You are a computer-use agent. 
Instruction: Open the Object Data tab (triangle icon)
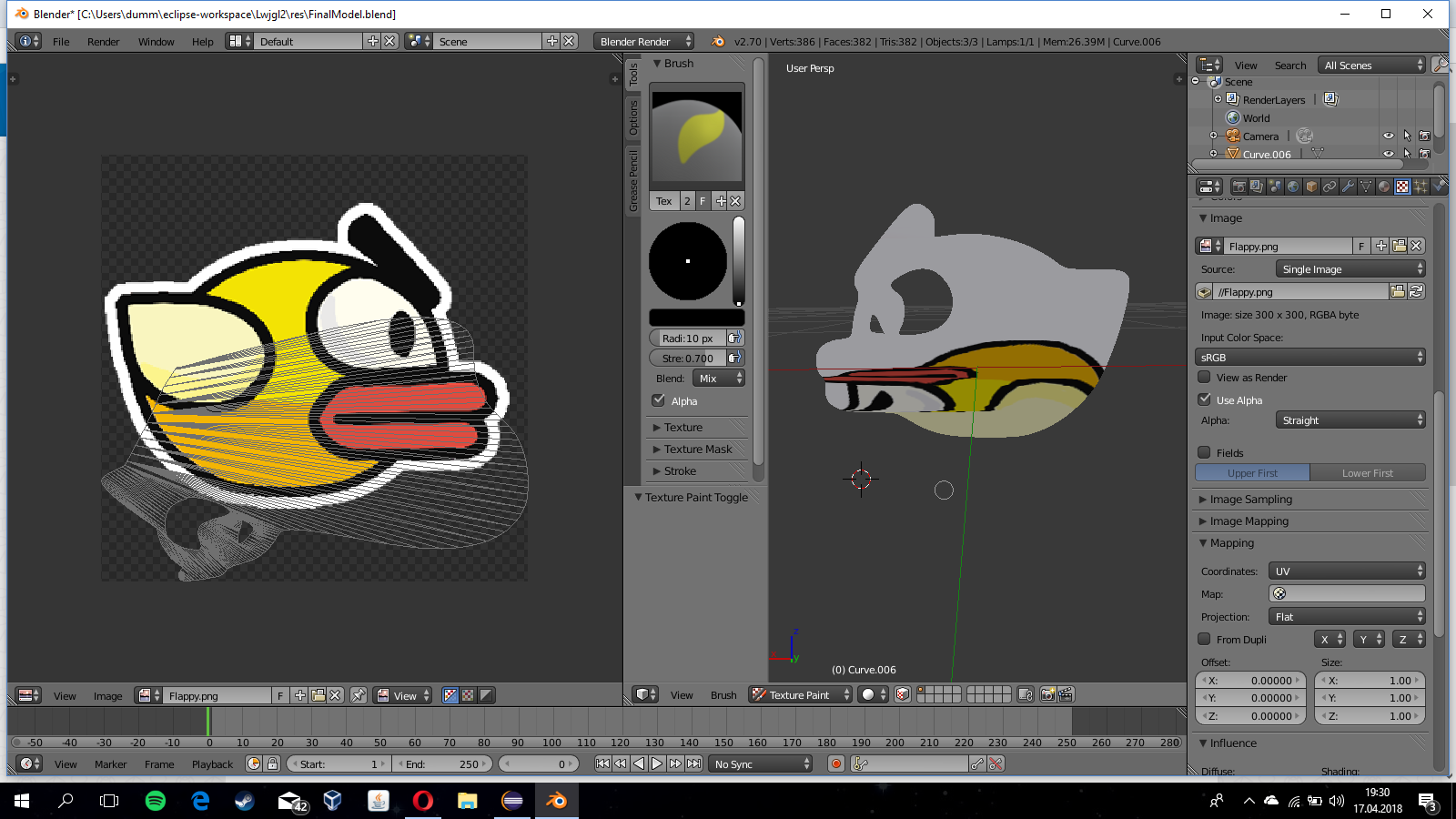(1366, 187)
